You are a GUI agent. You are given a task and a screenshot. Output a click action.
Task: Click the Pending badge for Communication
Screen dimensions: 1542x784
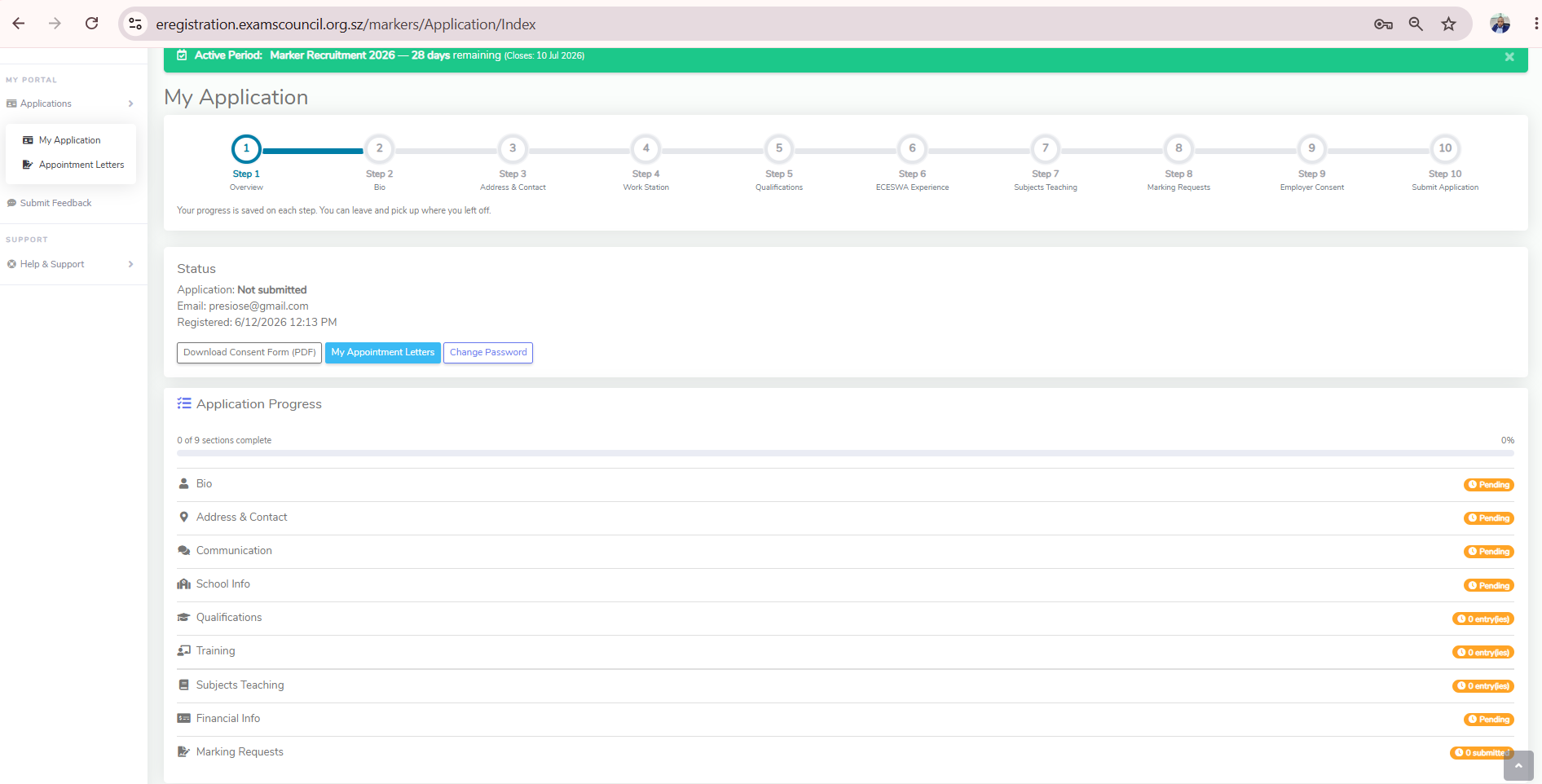tap(1489, 552)
